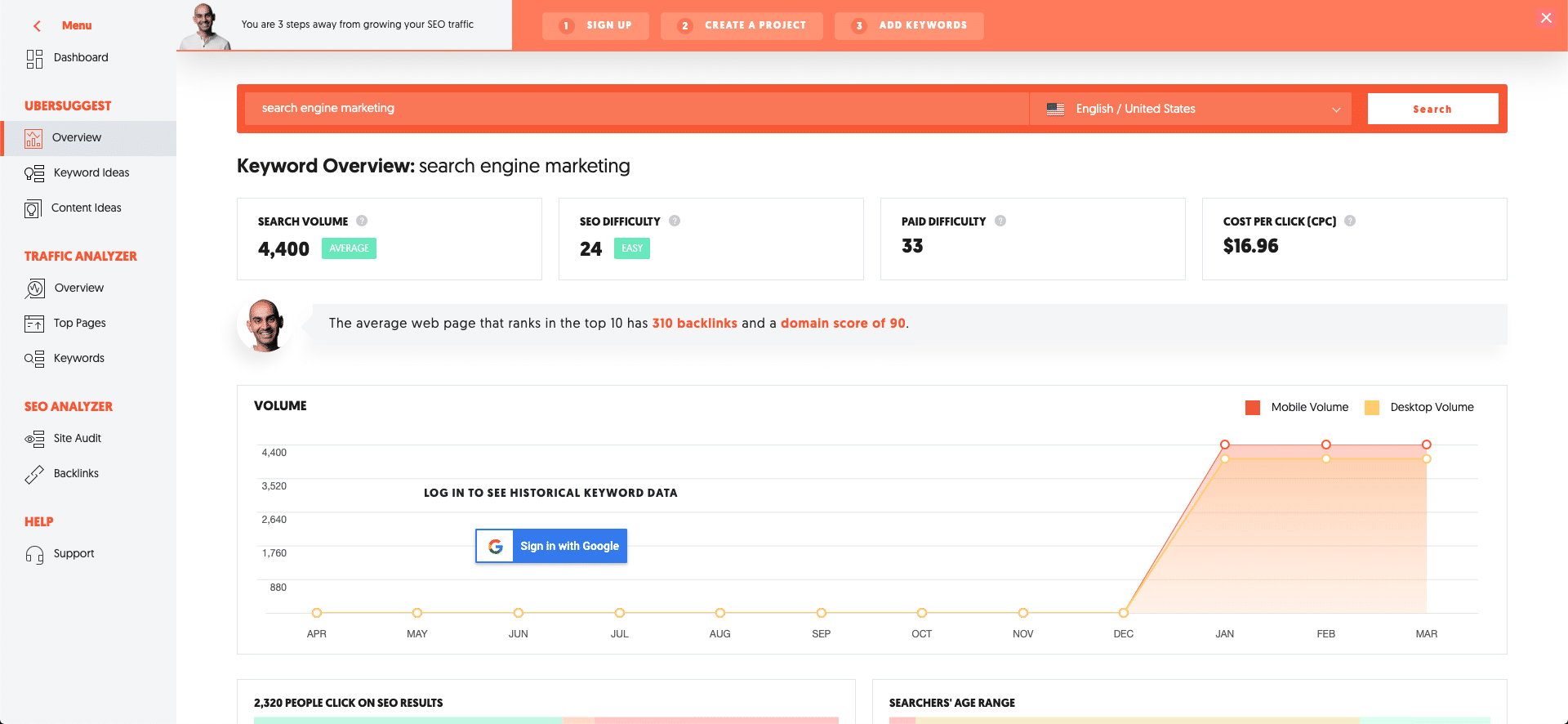Click the Google logo on sign-in button

pos(495,546)
